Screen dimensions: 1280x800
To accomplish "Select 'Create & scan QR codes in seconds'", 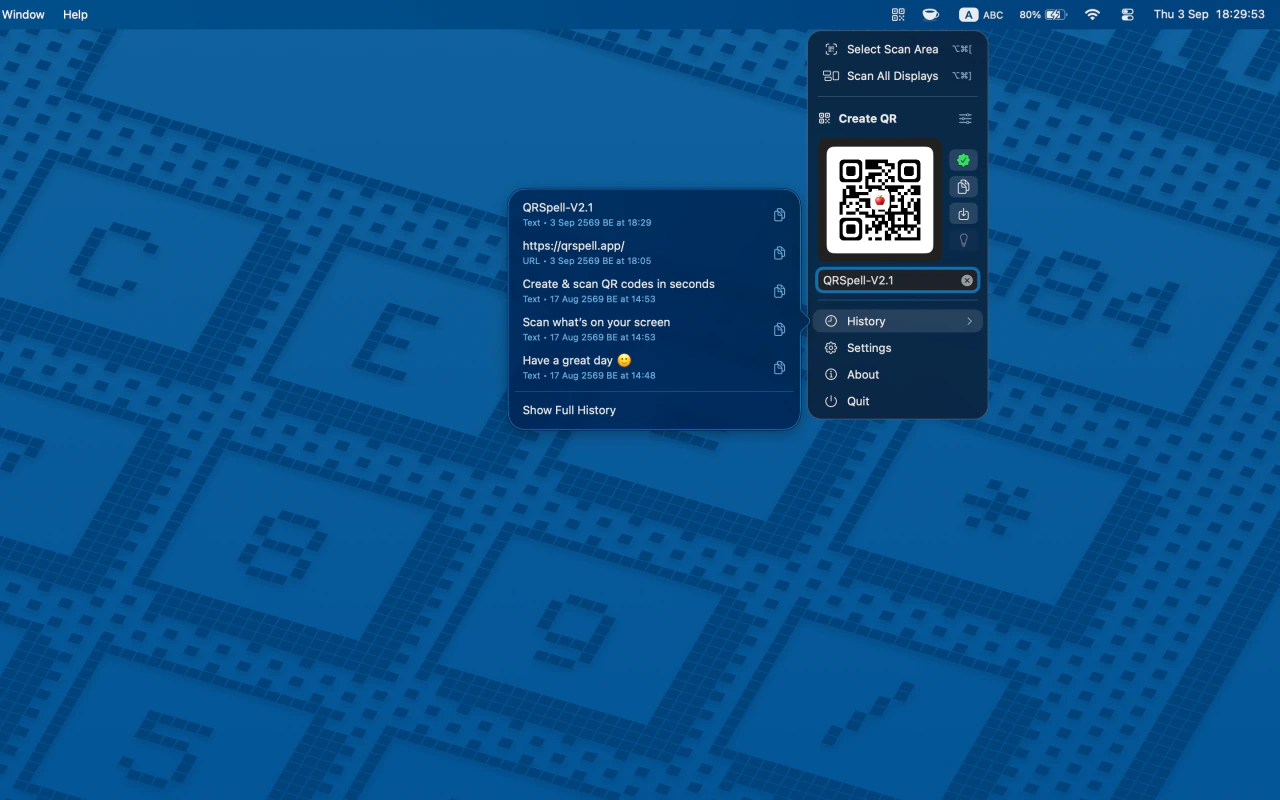I will tap(618, 284).
